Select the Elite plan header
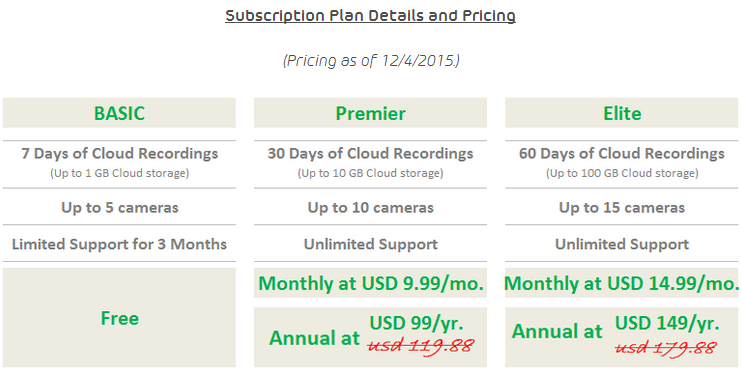Viewport: 741px width, 370px height. (622, 113)
